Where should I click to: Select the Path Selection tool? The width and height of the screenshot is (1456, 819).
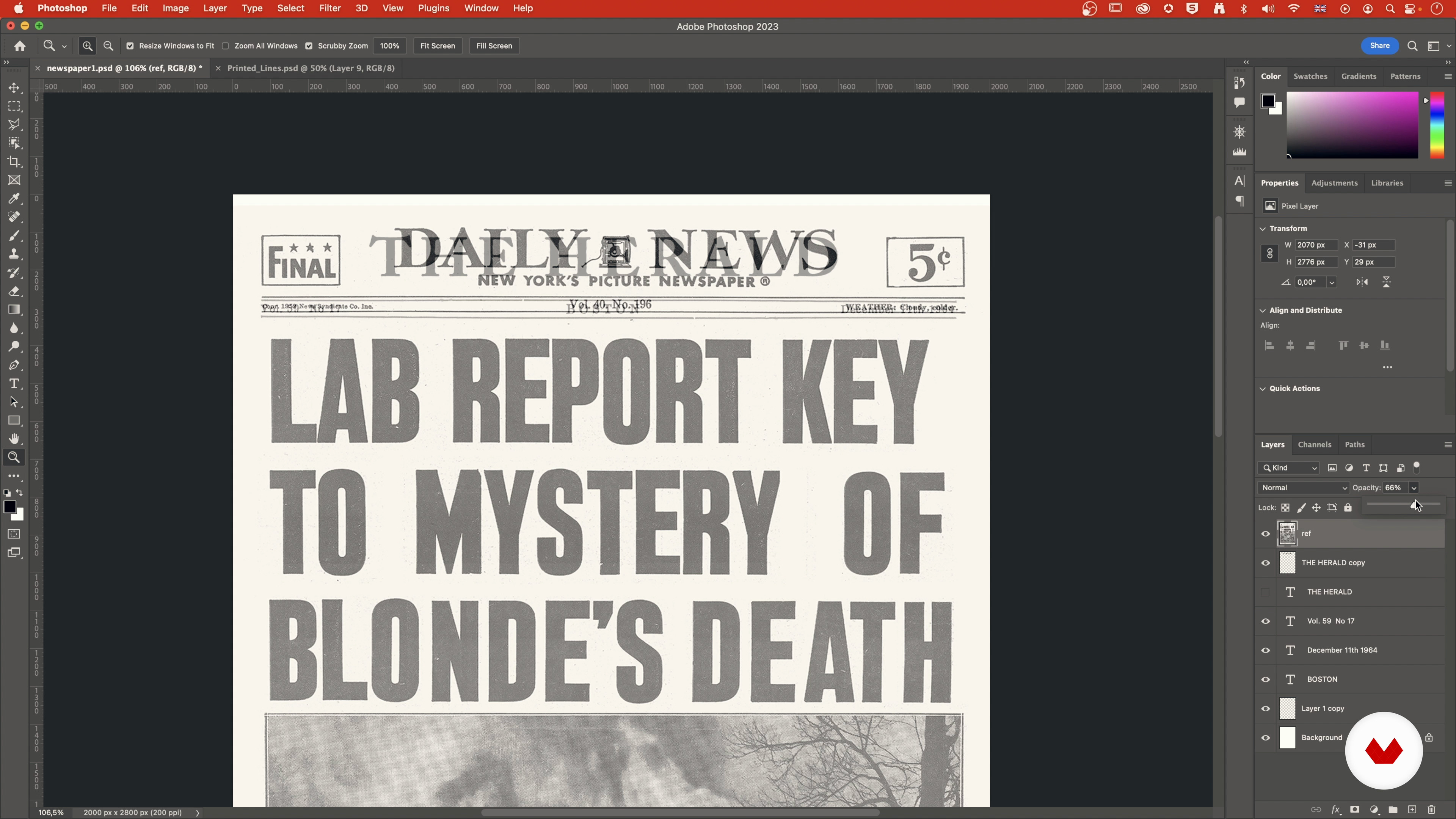point(14,402)
